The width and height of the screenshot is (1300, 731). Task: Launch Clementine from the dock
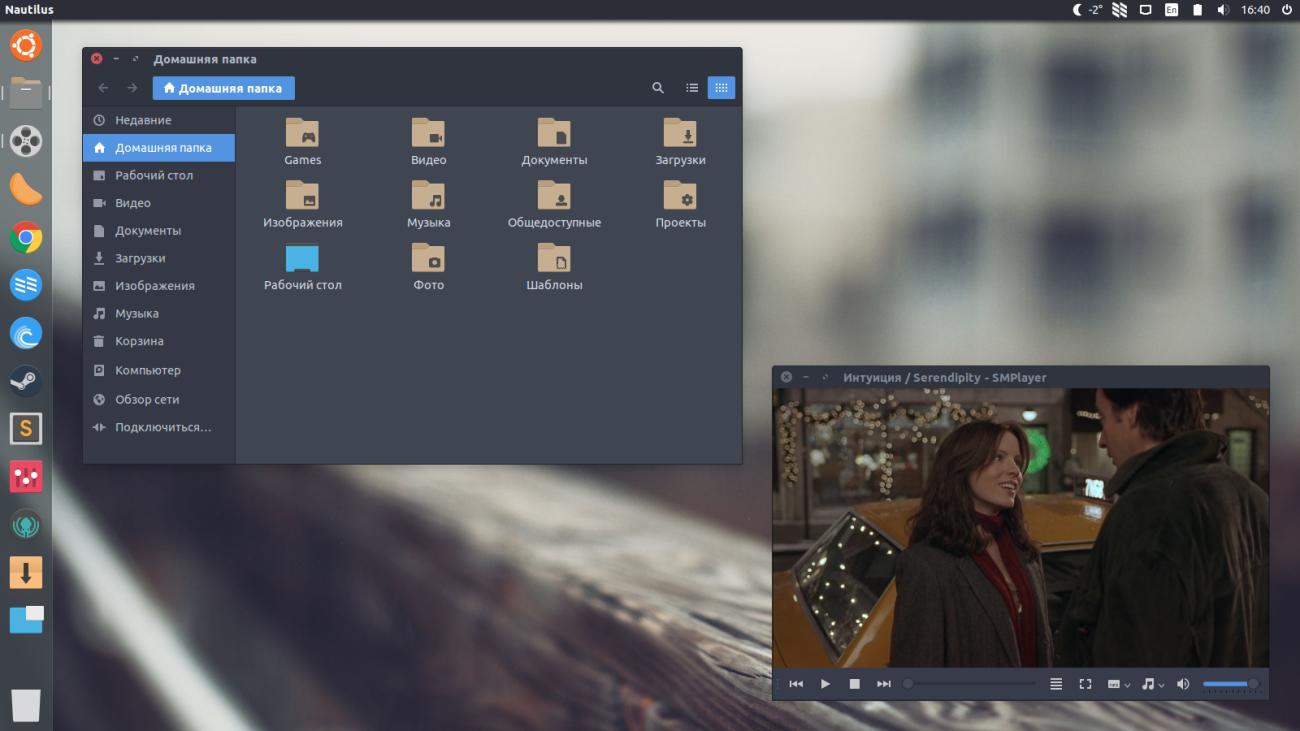coord(26,189)
